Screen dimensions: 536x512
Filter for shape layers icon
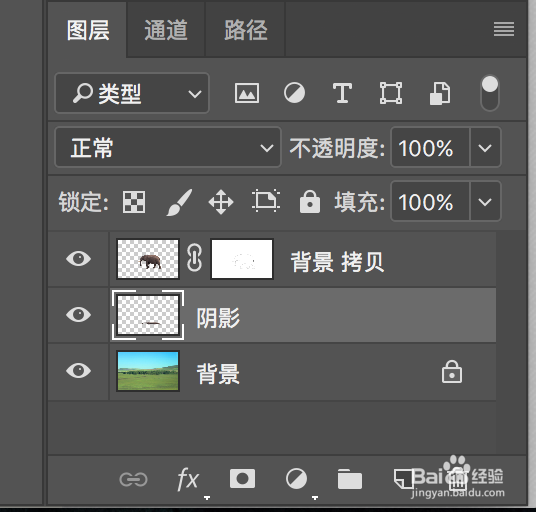click(x=391, y=93)
